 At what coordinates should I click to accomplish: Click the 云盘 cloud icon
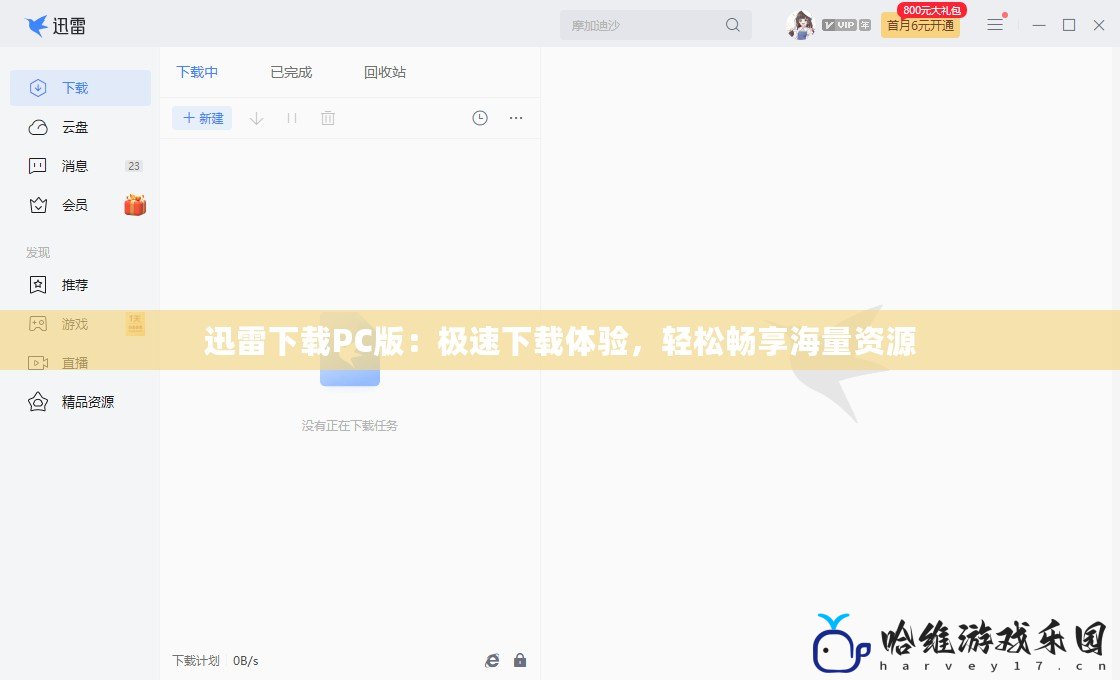click(x=38, y=127)
